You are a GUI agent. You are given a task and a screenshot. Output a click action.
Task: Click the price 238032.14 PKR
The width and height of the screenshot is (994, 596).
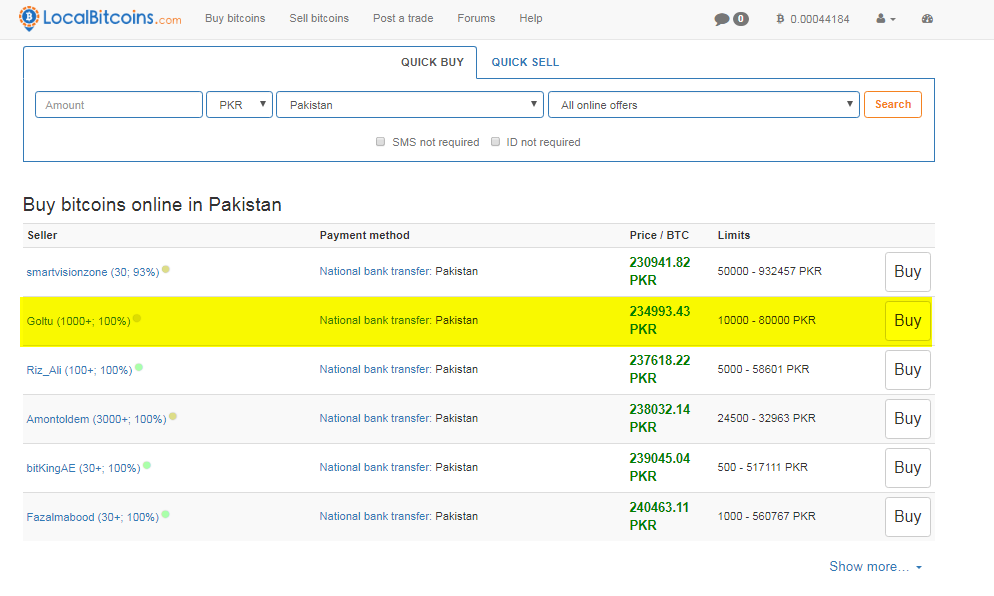pos(659,418)
